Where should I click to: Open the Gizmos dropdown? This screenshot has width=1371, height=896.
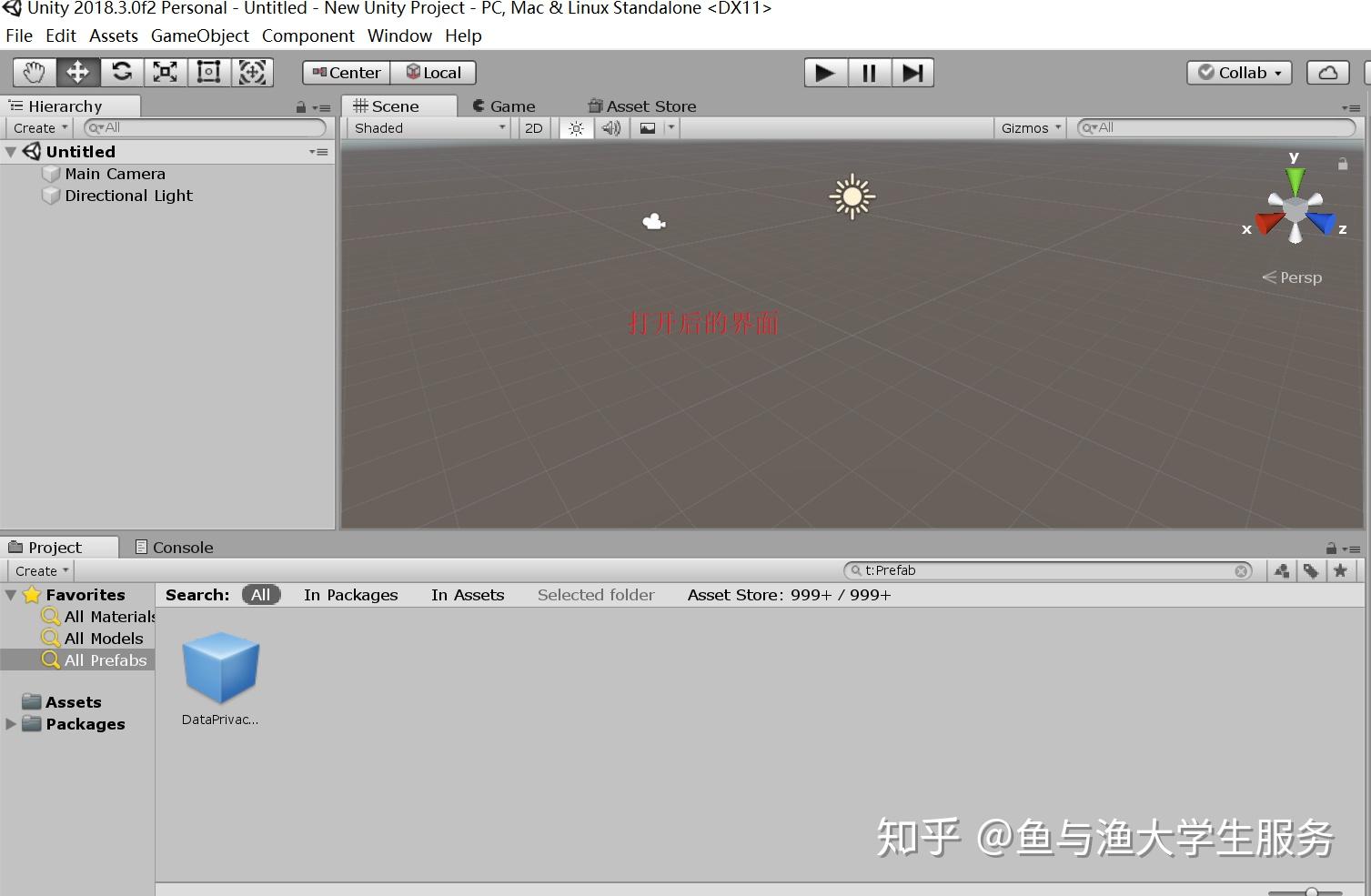1029,127
